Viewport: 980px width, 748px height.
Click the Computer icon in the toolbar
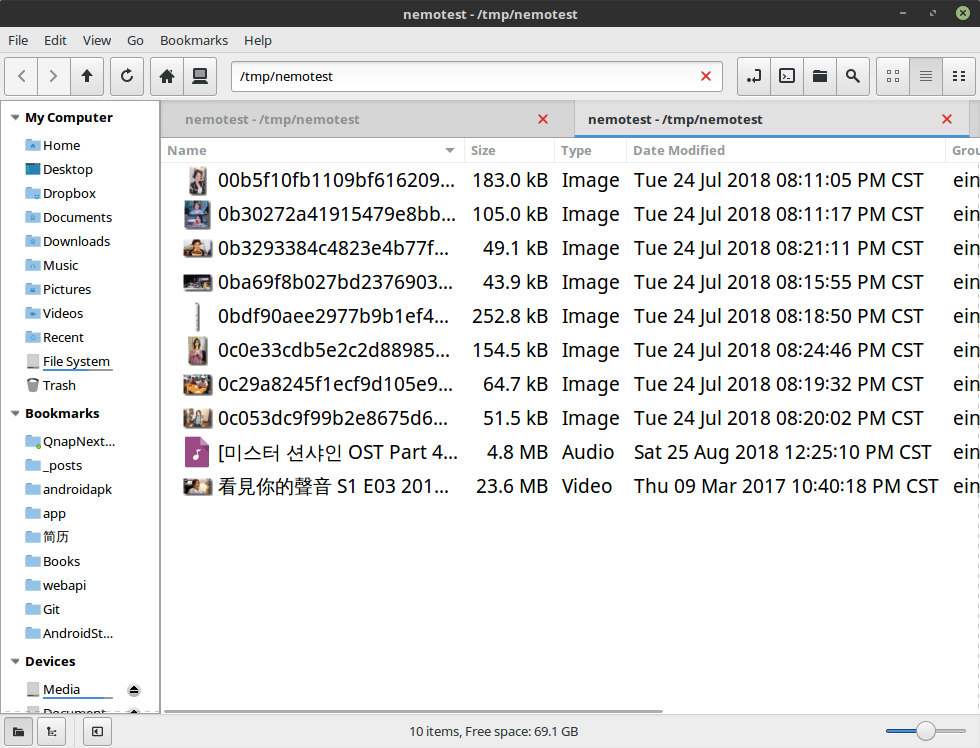tap(199, 76)
